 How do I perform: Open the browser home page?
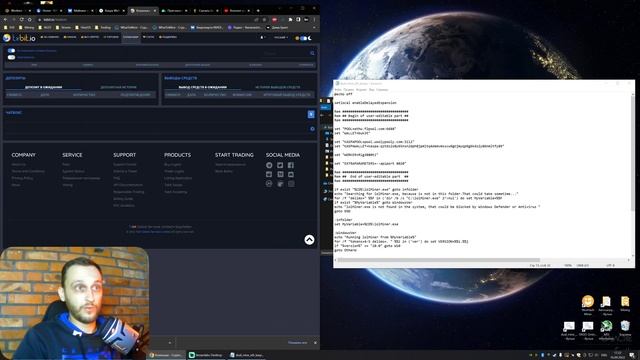pos(30,19)
